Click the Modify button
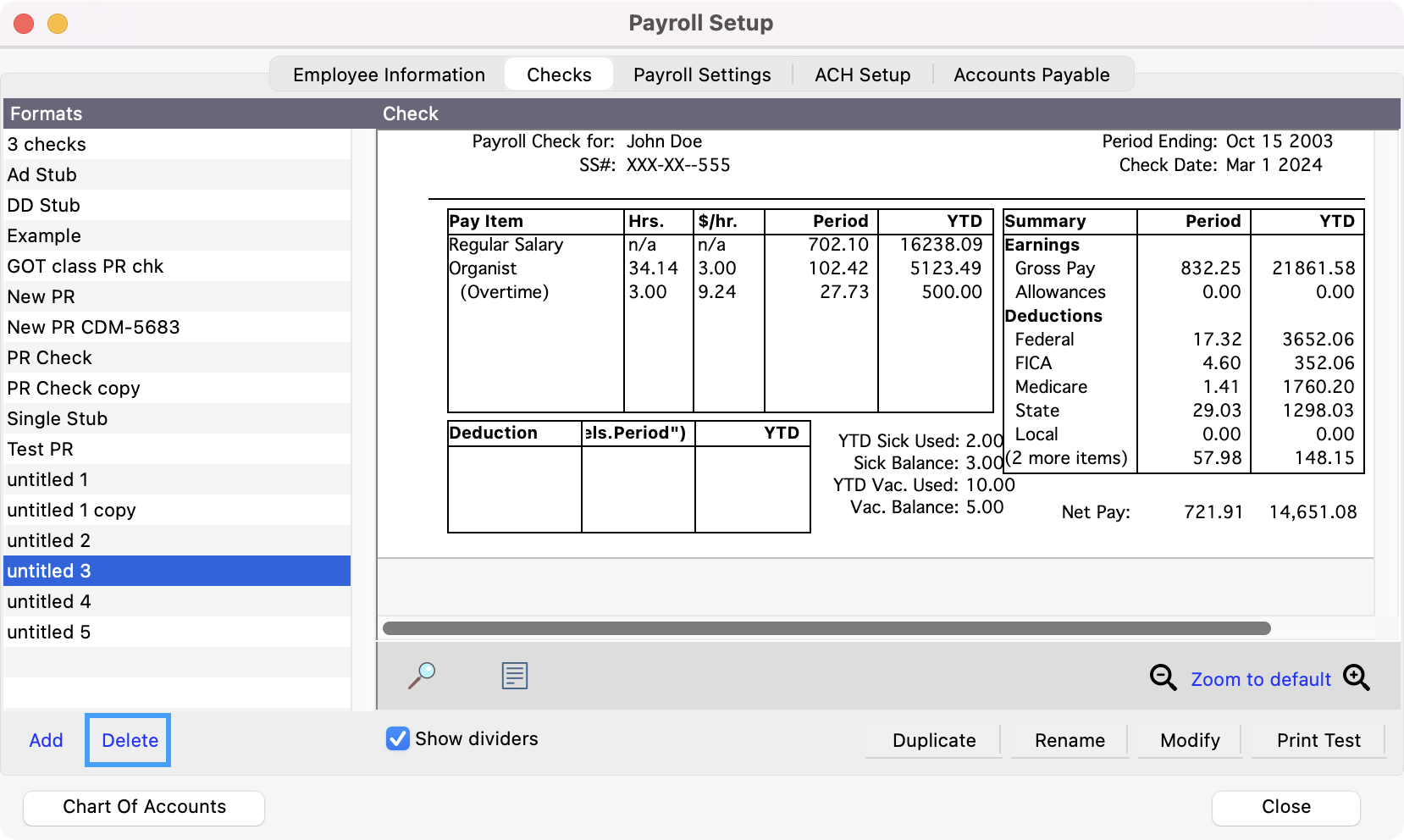 1189,741
